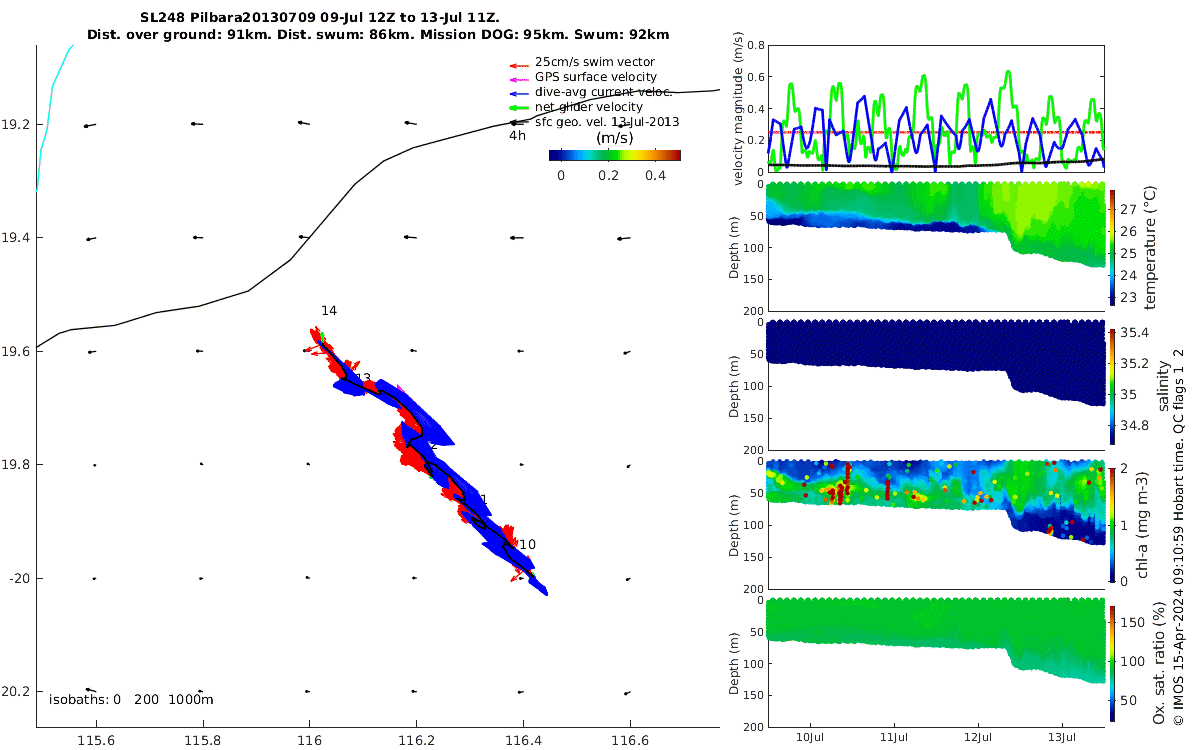This screenshot has width=1200, height=750.
Task: Click waypoint number 13 on the glider track
Action: (x=363, y=379)
